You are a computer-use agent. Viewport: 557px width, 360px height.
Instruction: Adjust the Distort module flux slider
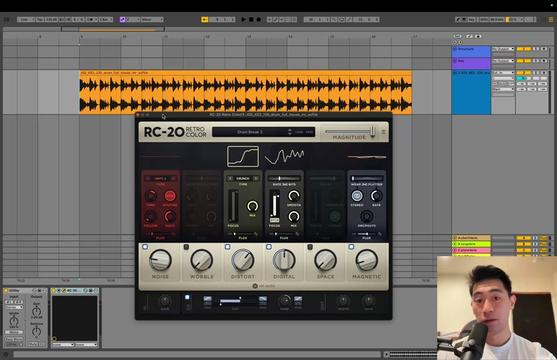[243, 234]
